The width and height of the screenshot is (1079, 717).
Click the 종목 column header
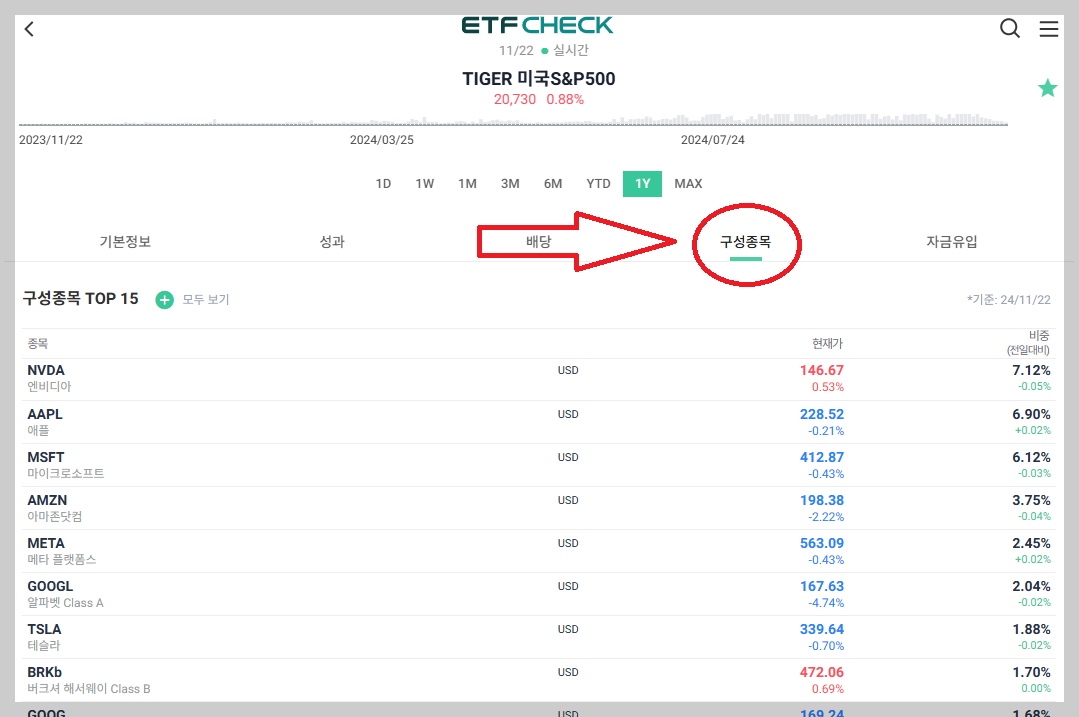38,343
